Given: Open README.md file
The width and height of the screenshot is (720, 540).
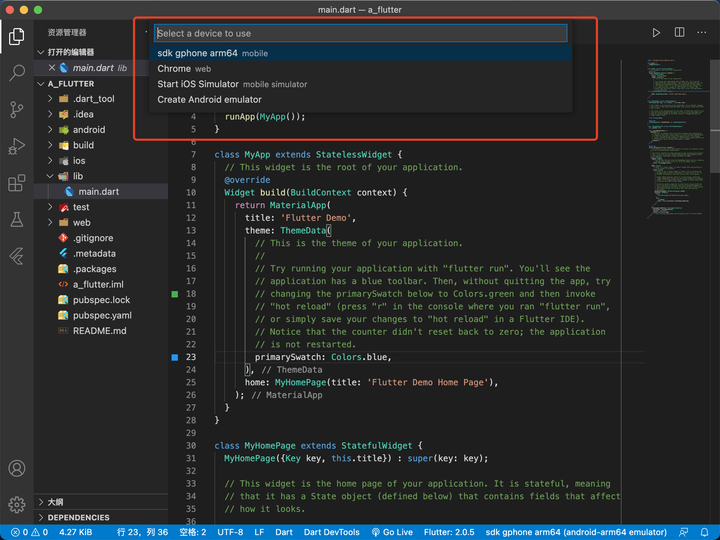Looking at the screenshot, I should pyautogui.click(x=99, y=331).
